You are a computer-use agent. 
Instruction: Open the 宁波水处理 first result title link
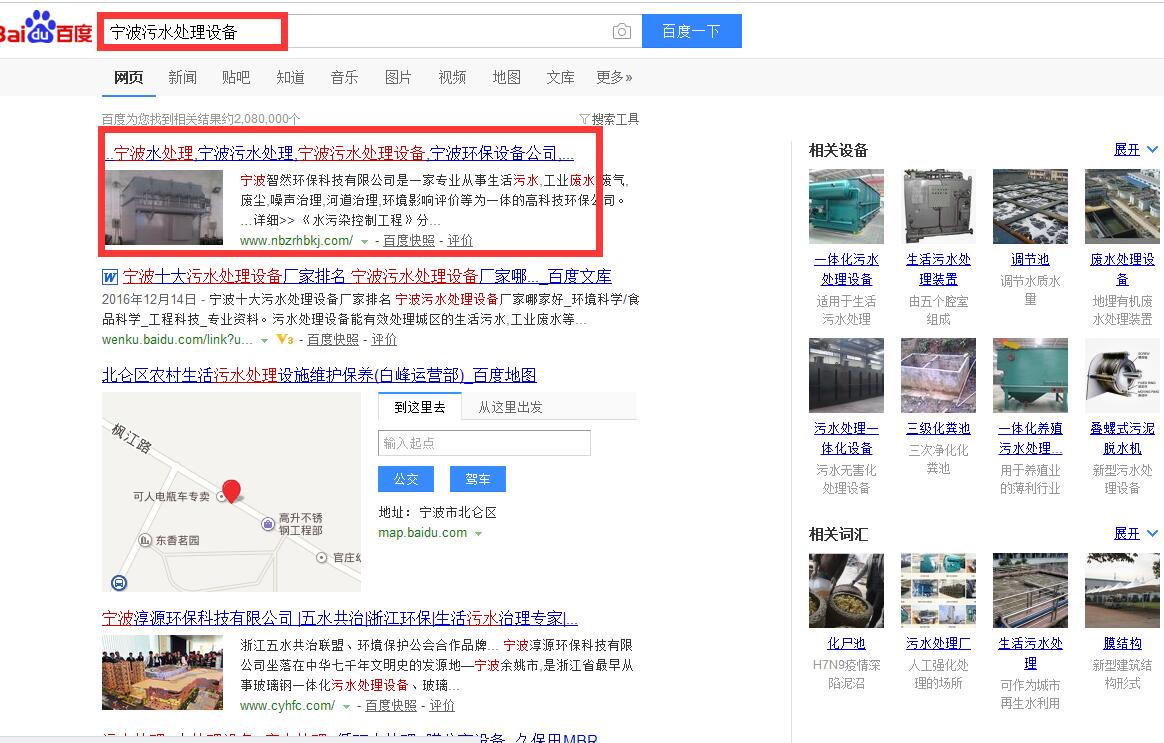coord(339,154)
